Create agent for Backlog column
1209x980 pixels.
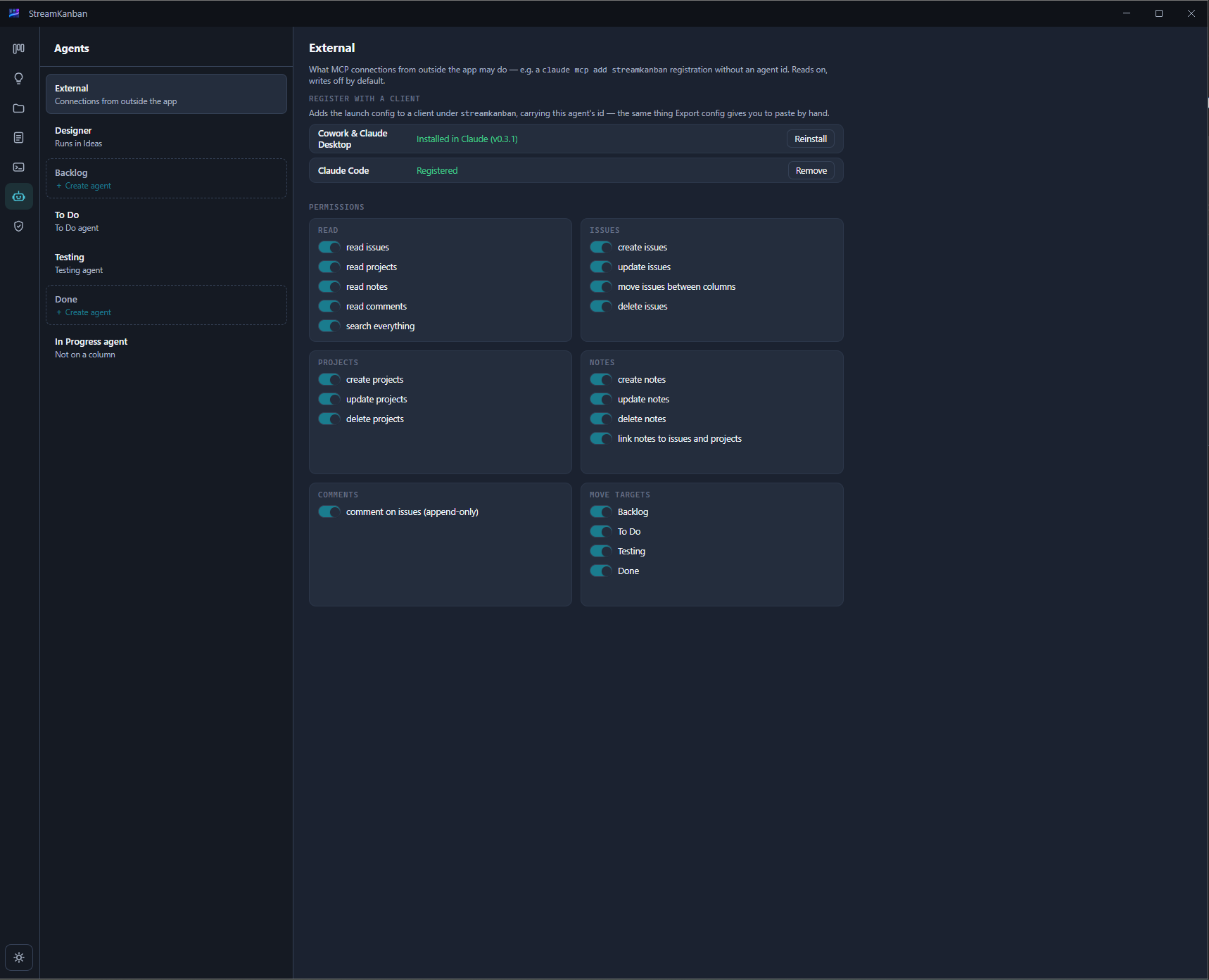tap(84, 186)
